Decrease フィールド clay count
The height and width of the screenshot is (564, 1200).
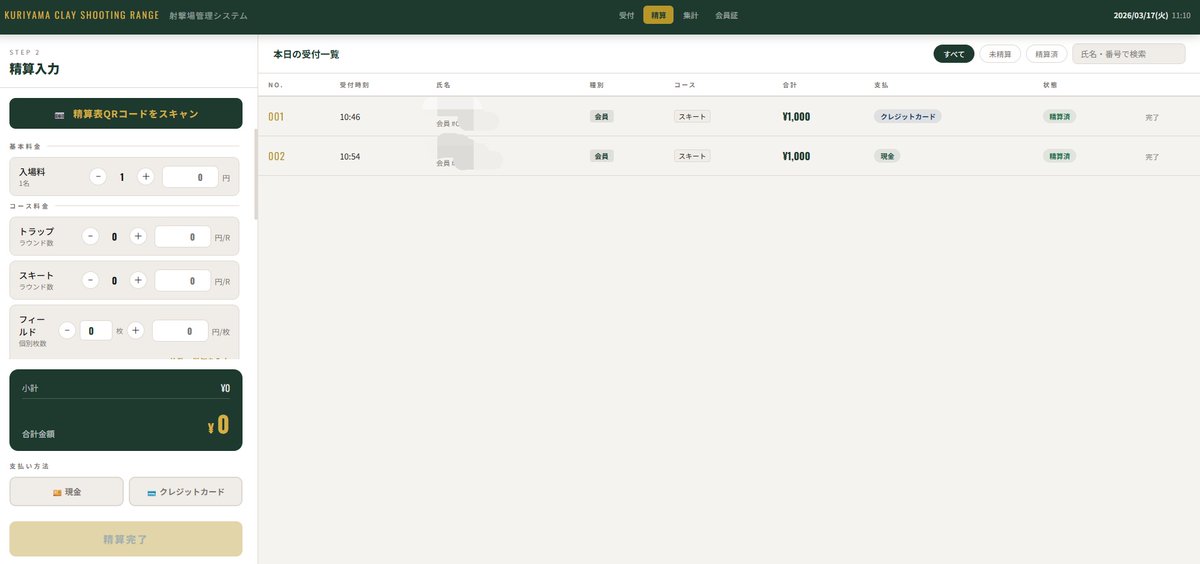point(67,330)
